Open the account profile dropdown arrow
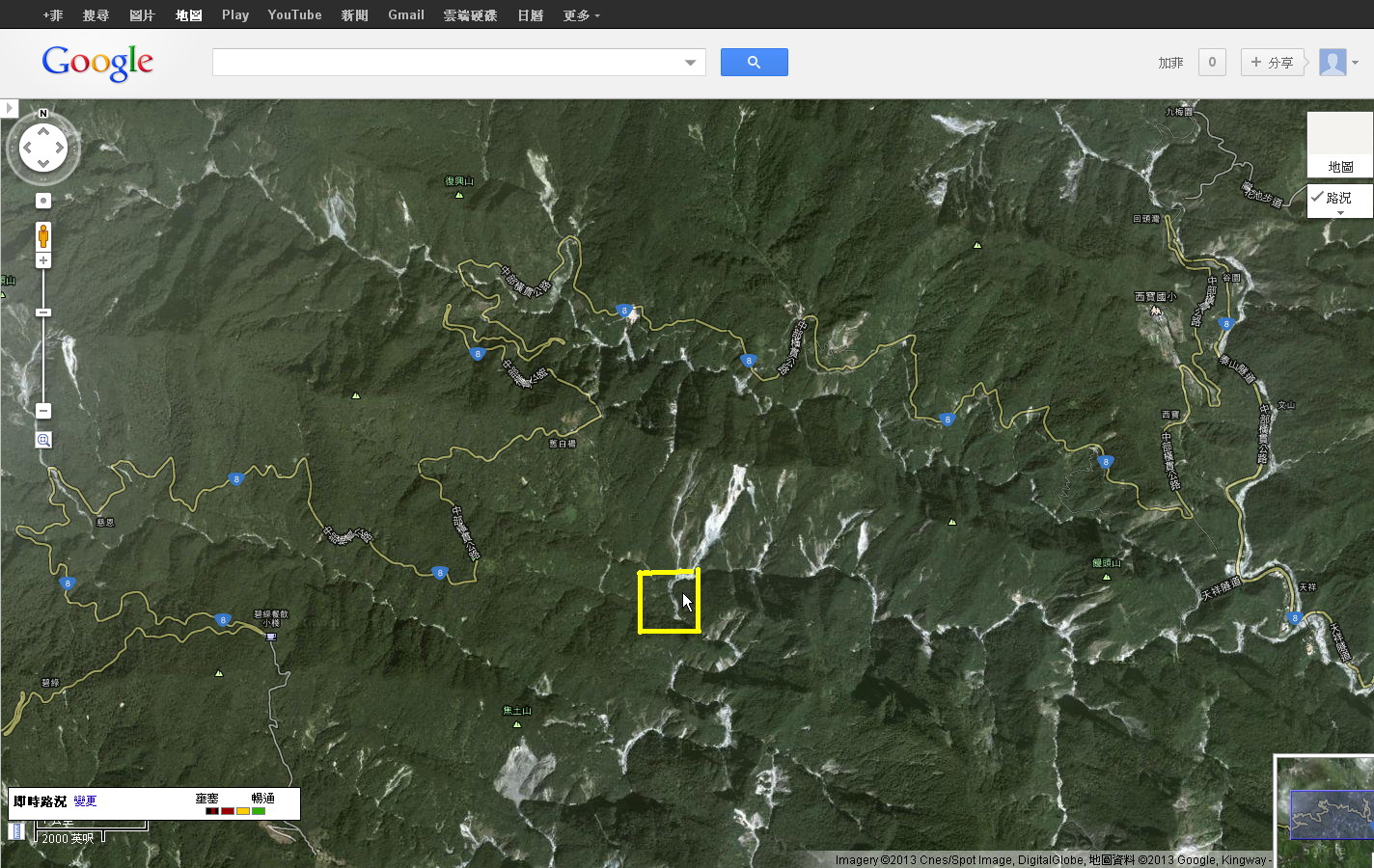This screenshot has height=868, width=1374. click(x=1356, y=63)
